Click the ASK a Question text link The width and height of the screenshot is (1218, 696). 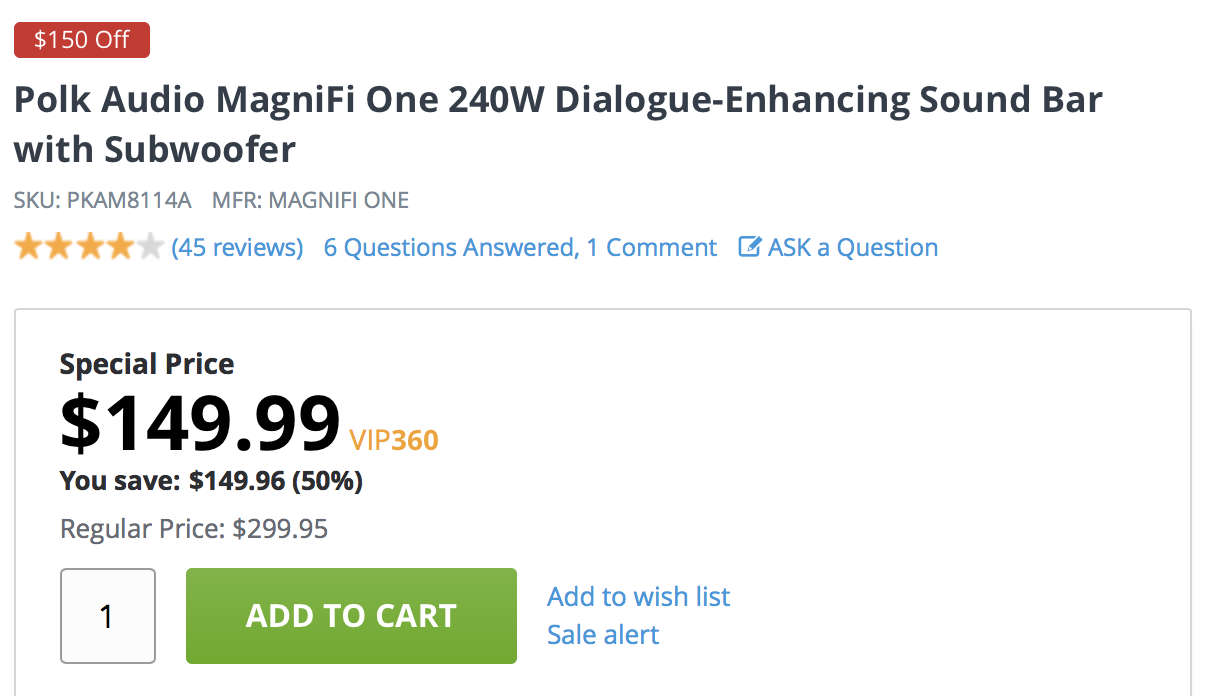[x=852, y=247]
